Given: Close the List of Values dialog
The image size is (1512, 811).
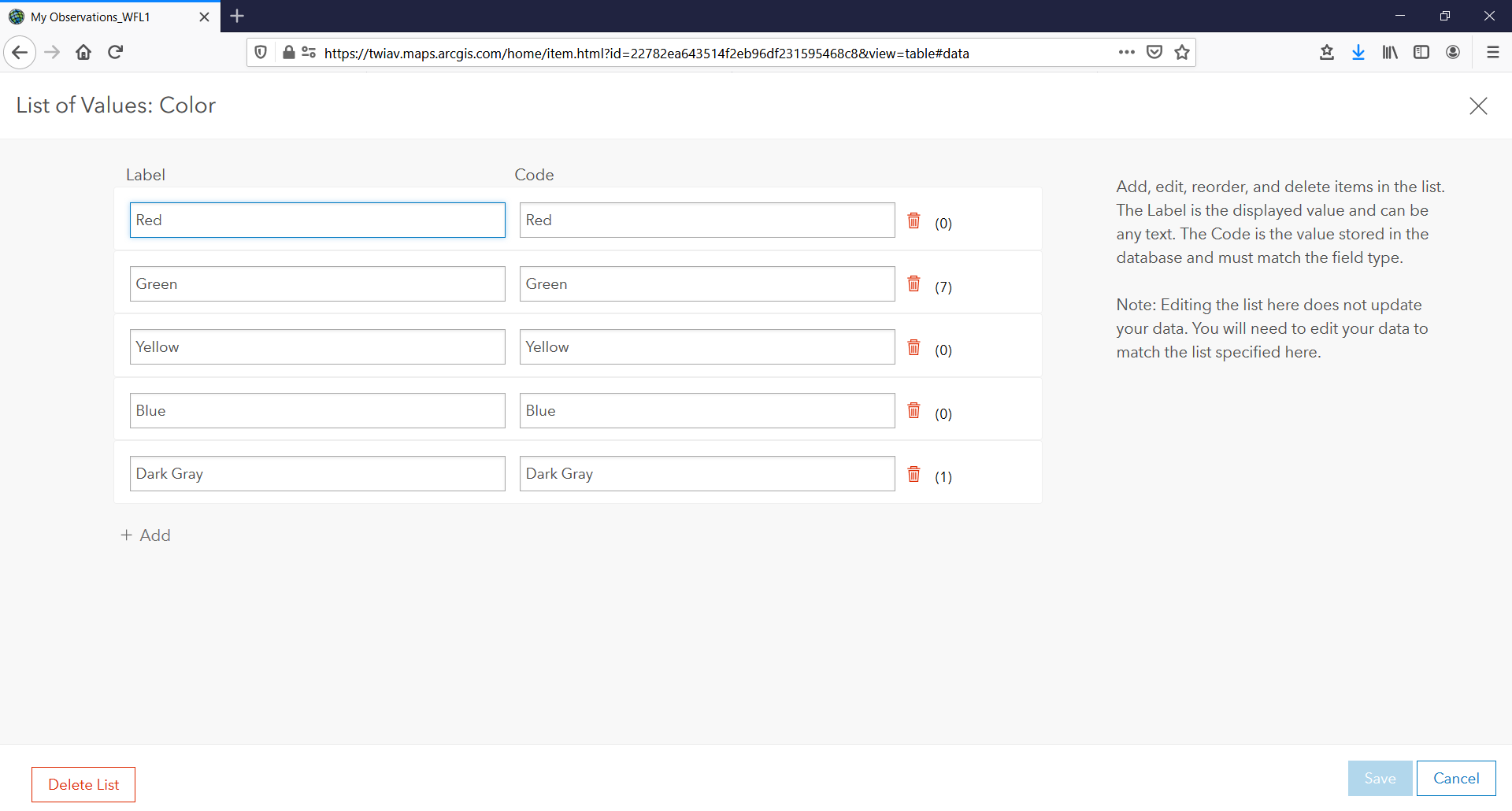Looking at the screenshot, I should tap(1478, 106).
